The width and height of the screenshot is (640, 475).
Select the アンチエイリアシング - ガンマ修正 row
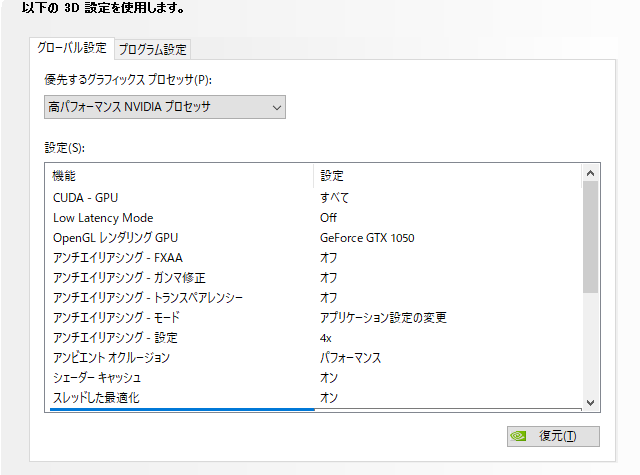click(316, 277)
